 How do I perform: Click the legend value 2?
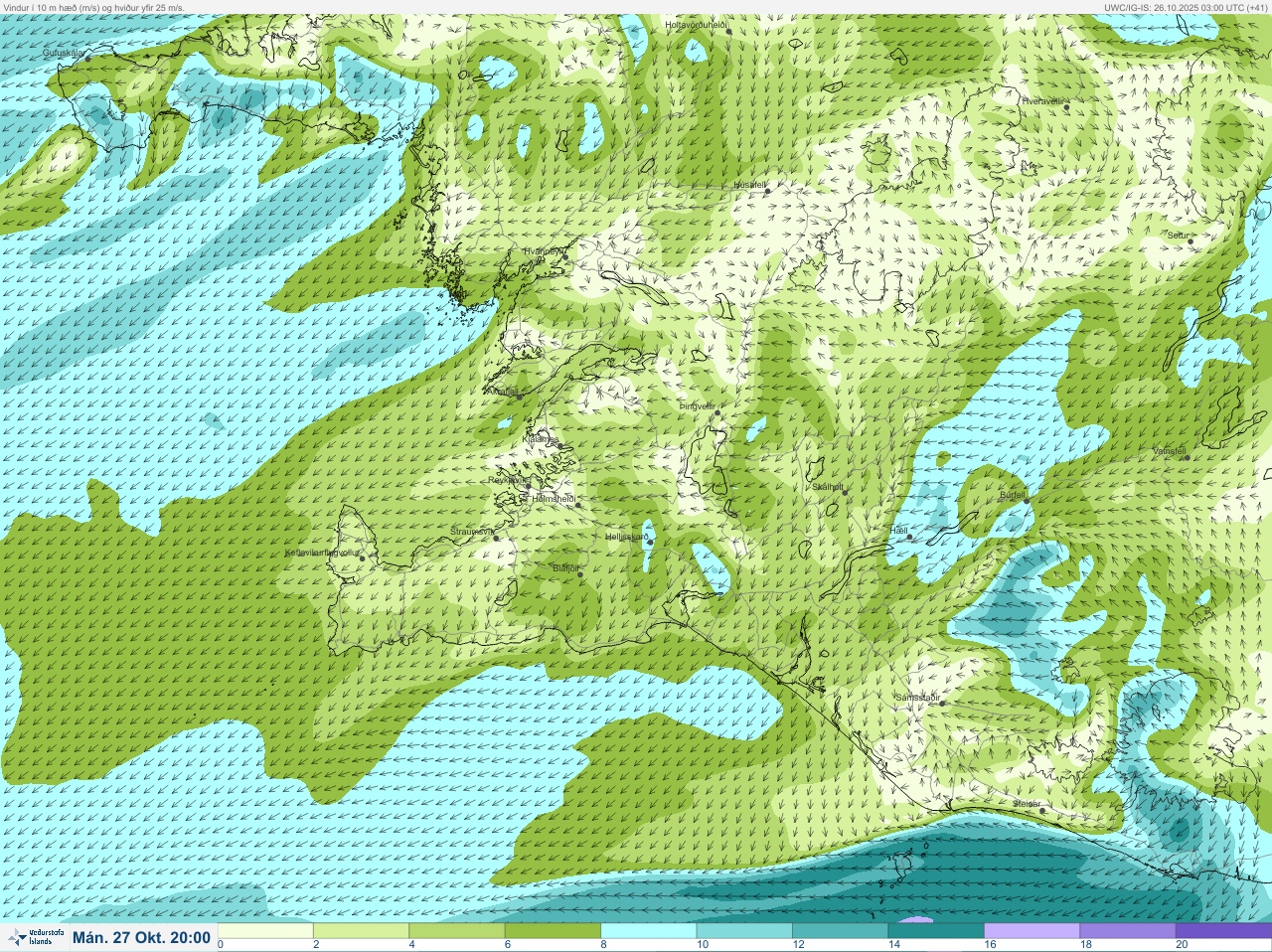click(317, 944)
